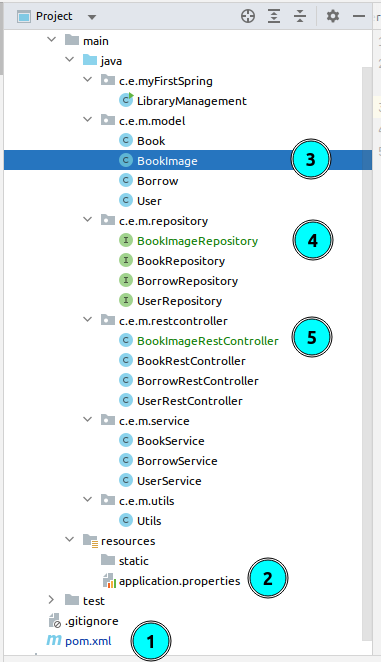Open BookRepository in the tree
The width and height of the screenshot is (381, 662).
(x=181, y=261)
